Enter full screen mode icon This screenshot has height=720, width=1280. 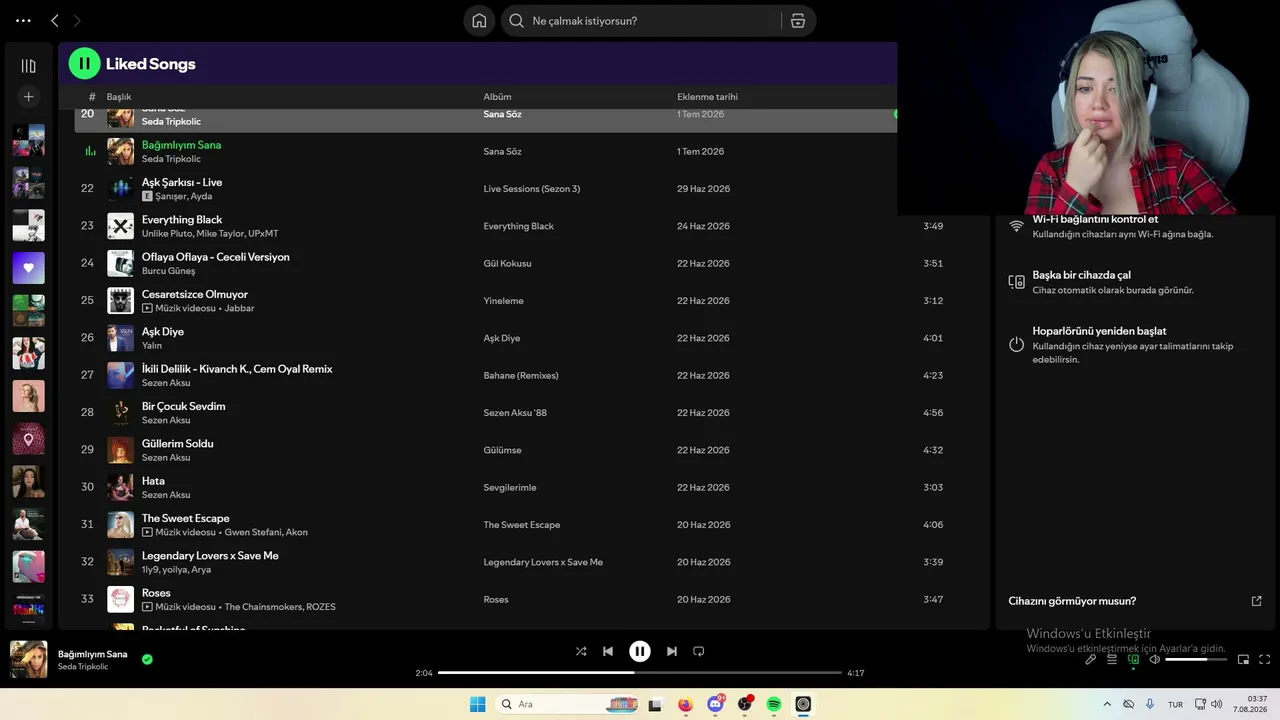coord(1264,659)
